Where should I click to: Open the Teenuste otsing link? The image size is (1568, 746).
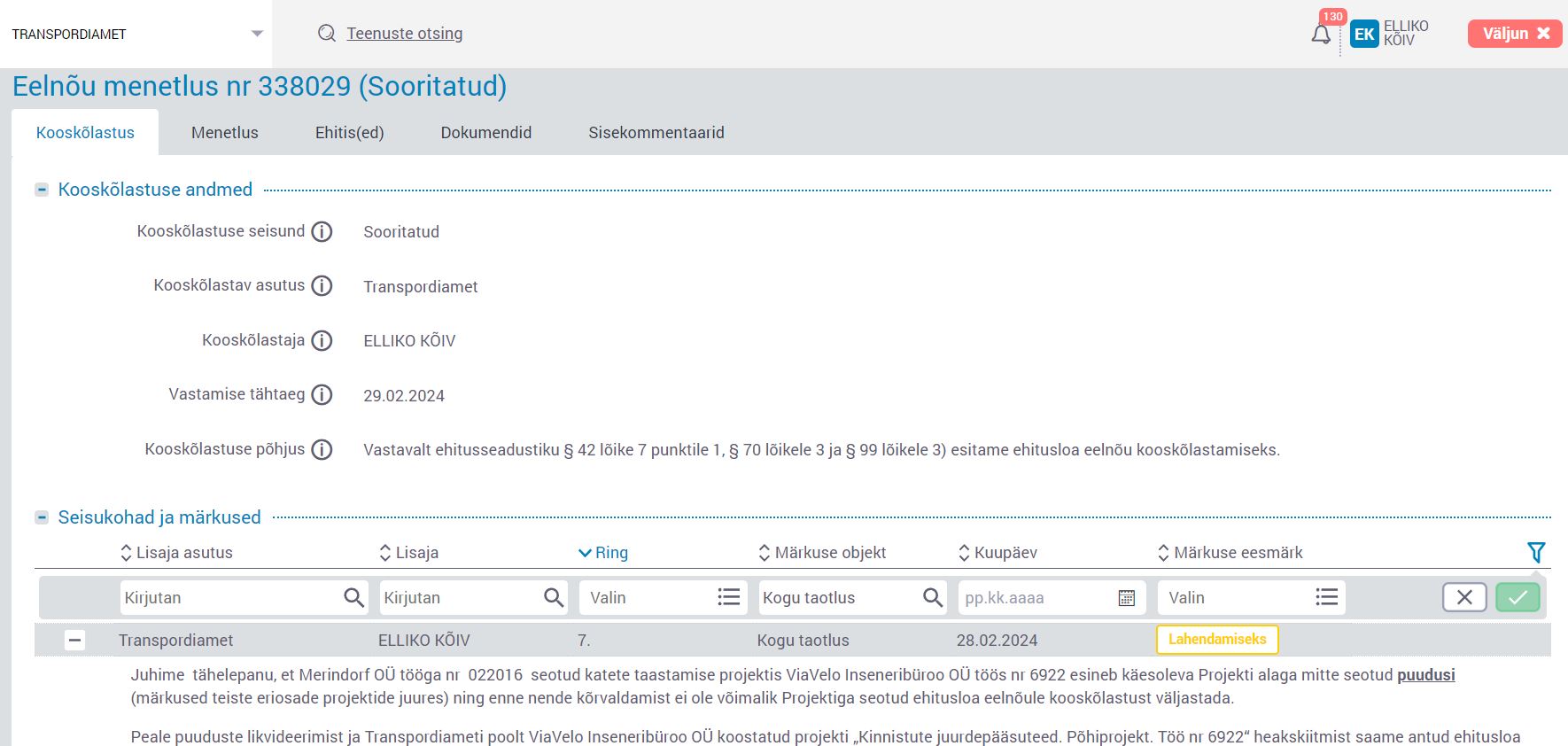[x=404, y=33]
